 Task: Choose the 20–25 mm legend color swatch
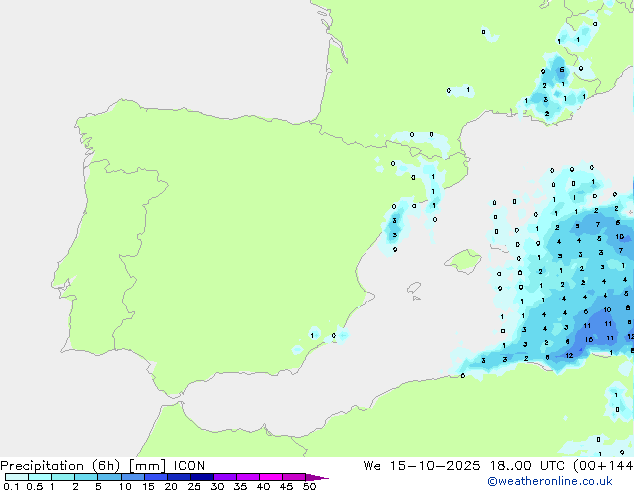tap(178, 477)
